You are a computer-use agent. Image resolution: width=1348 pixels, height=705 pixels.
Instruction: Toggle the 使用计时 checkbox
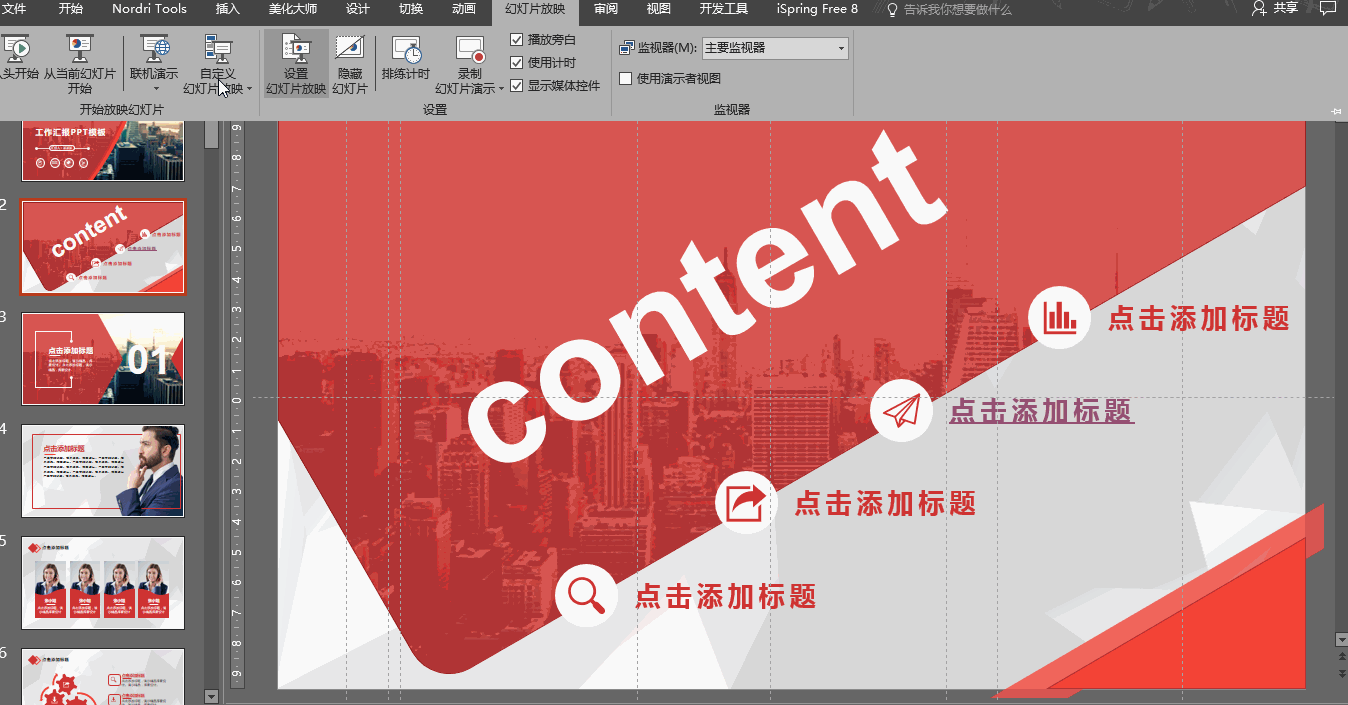coord(517,63)
